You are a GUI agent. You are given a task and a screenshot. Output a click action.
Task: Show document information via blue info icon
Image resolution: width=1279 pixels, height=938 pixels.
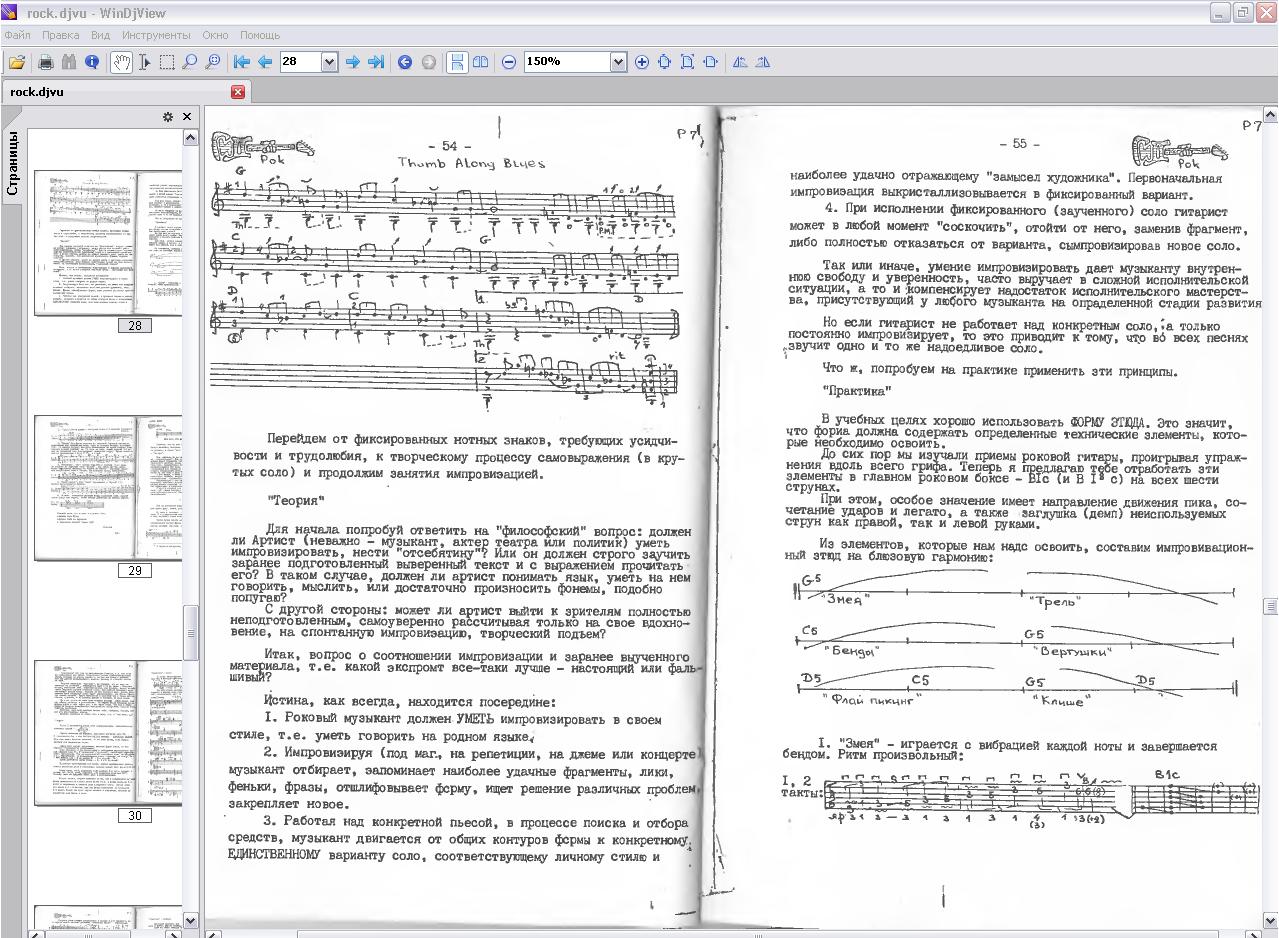(x=92, y=62)
